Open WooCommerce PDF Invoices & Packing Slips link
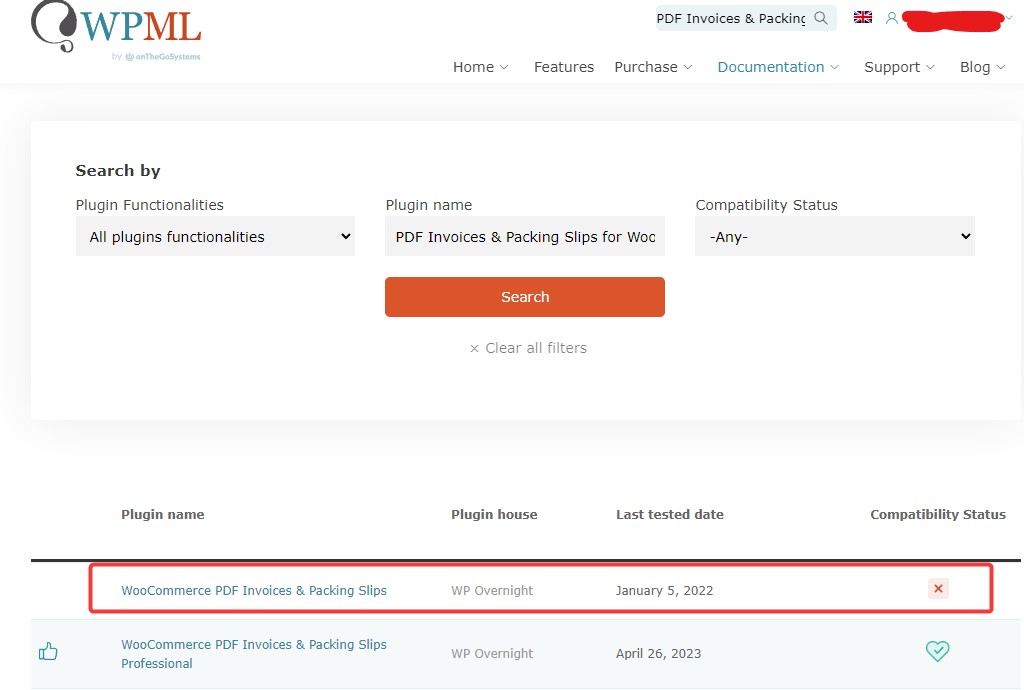 coord(254,590)
